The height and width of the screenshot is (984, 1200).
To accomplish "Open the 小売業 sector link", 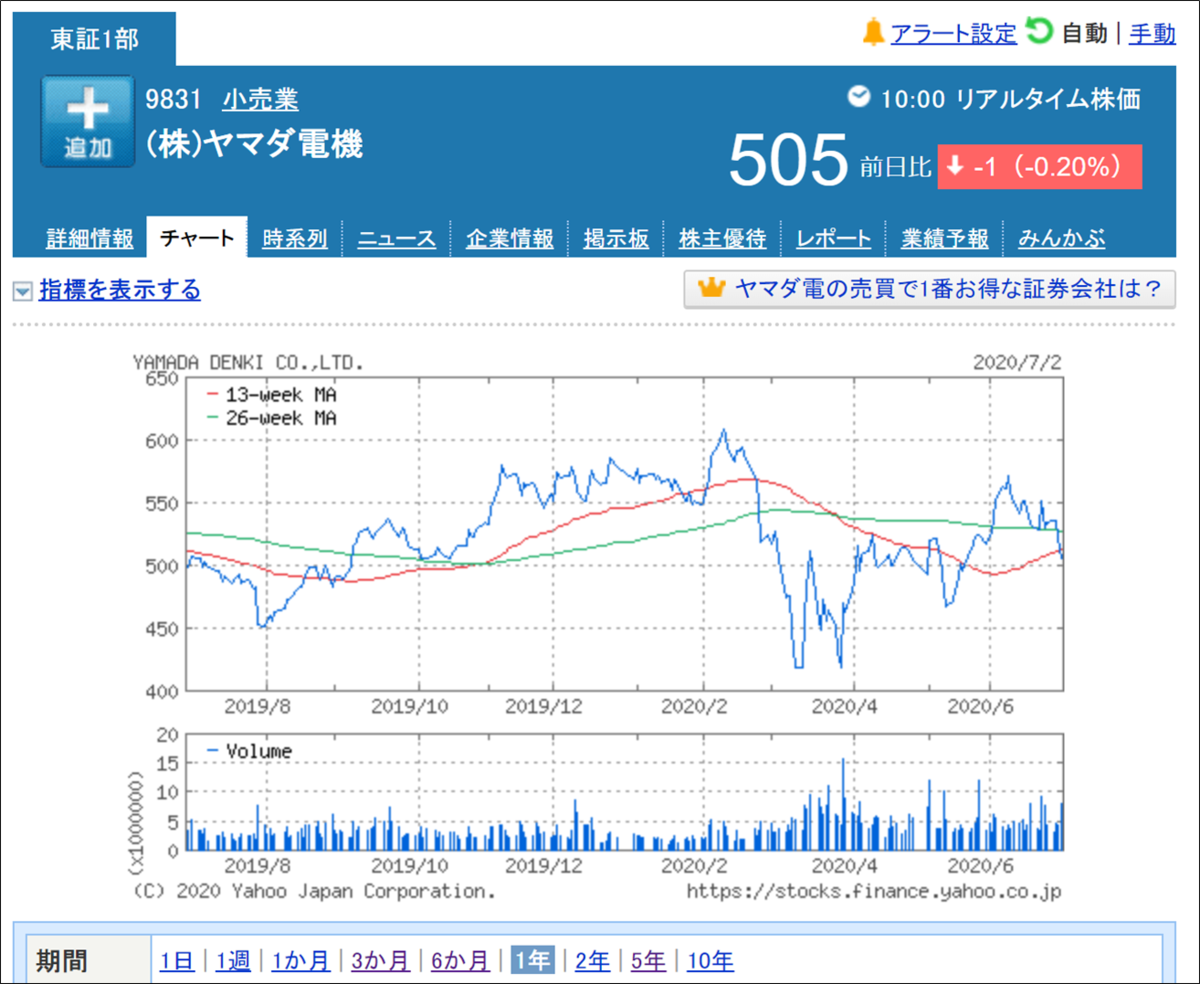I will [260, 99].
